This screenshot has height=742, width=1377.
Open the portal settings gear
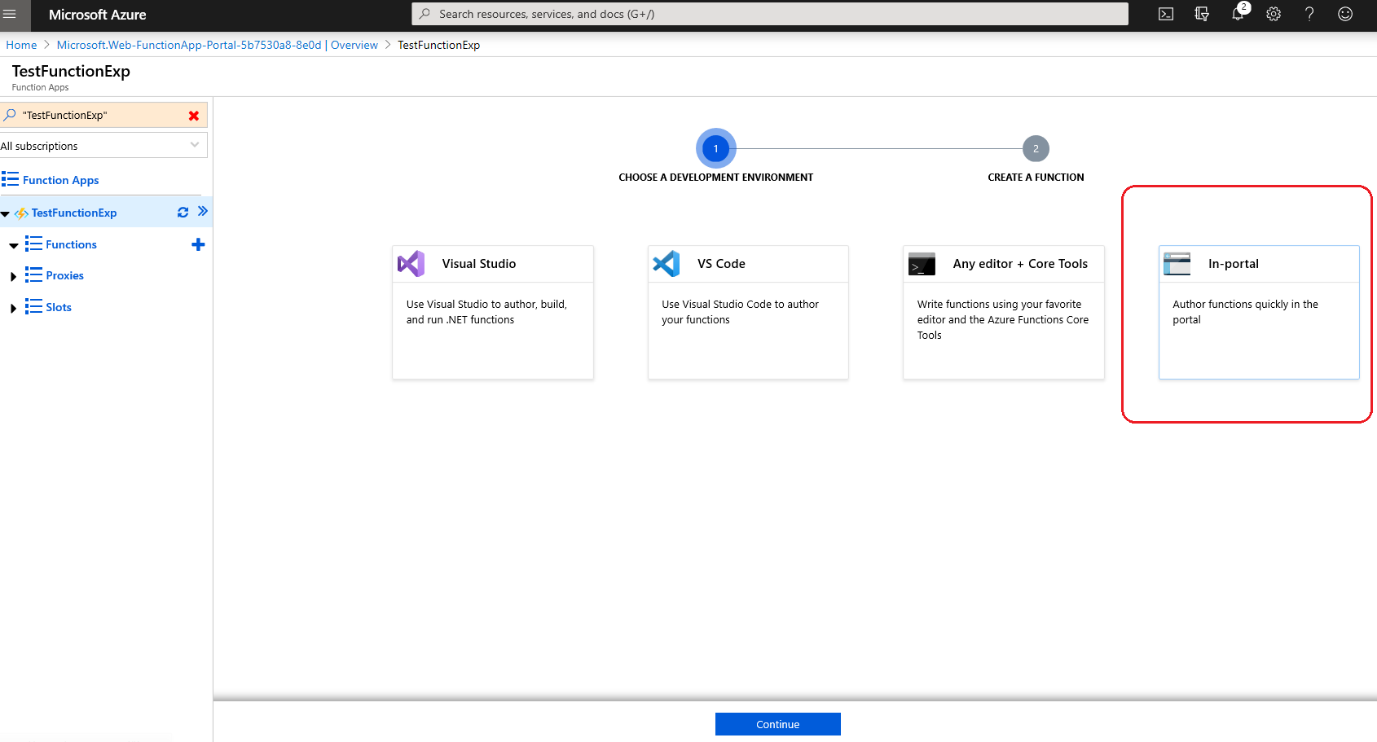click(x=1273, y=14)
